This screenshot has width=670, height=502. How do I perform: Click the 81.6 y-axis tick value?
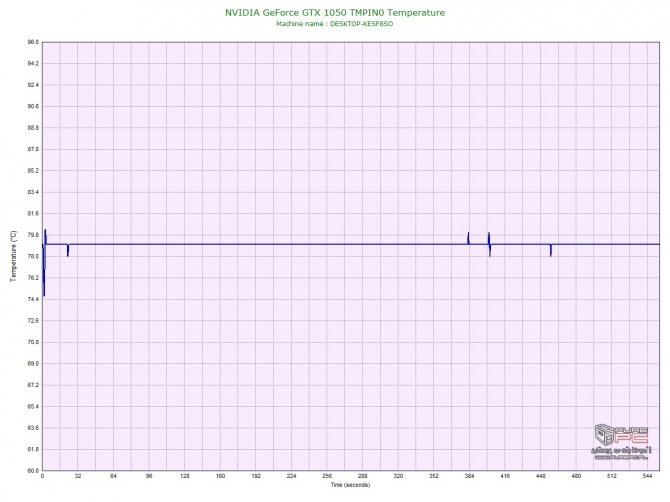click(33, 214)
